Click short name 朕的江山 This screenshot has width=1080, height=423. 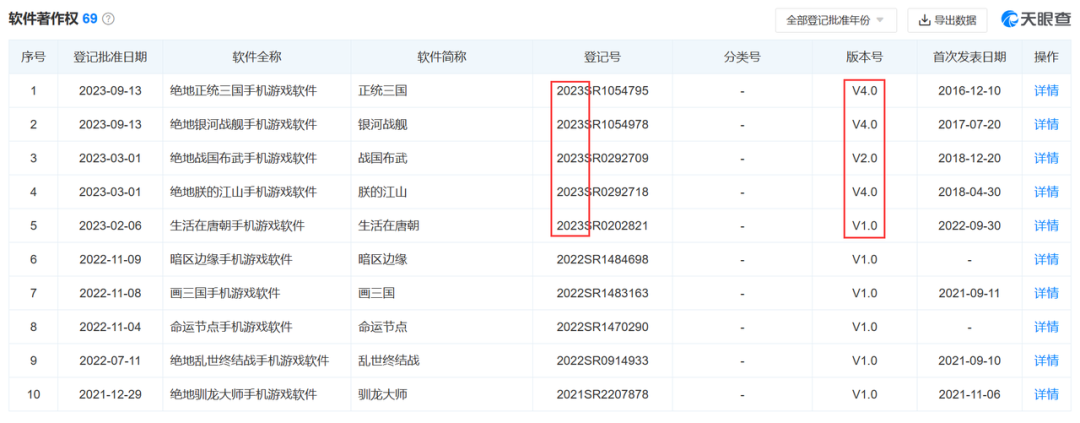[383, 192]
